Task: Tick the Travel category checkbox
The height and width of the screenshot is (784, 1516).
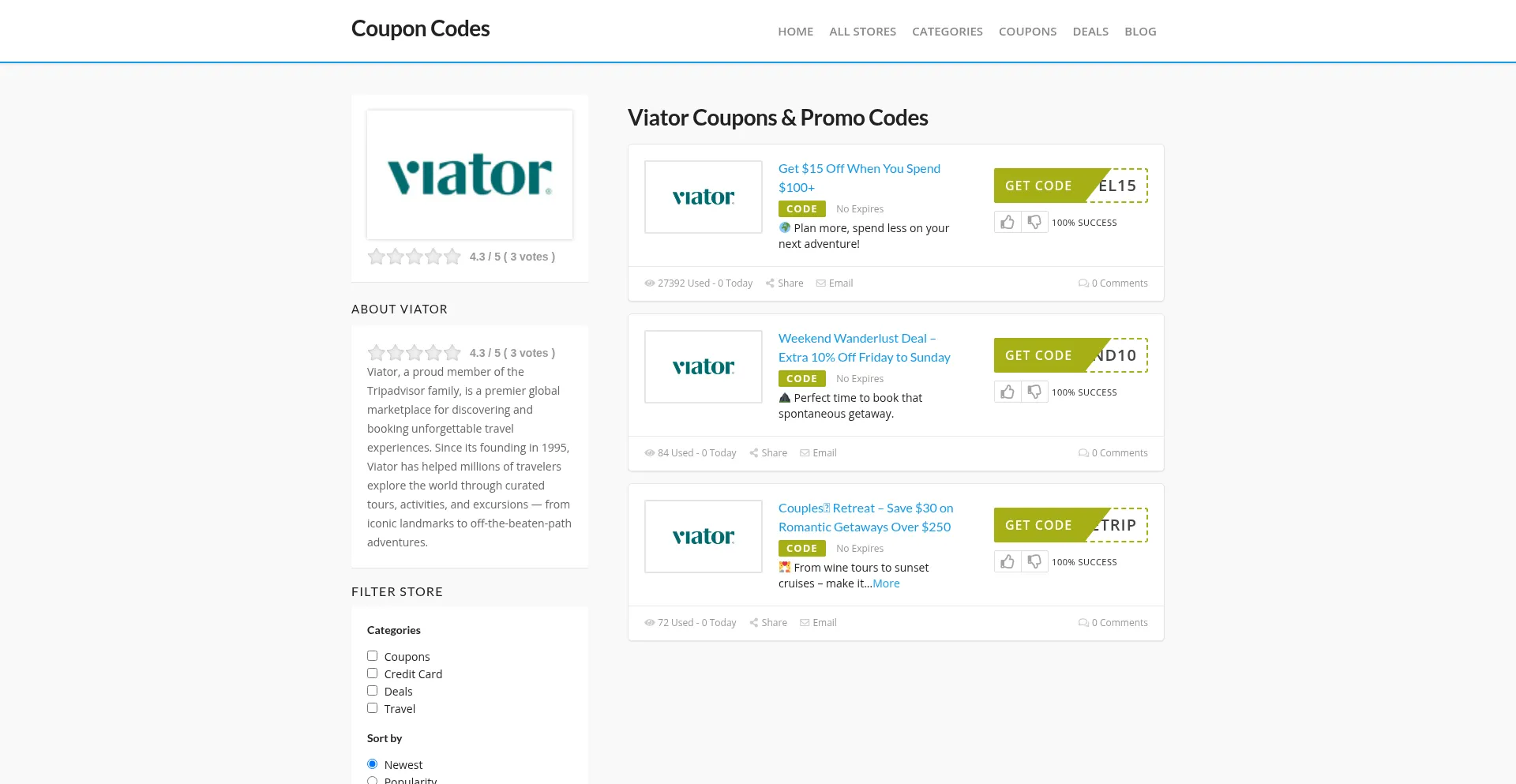Action: 373,708
